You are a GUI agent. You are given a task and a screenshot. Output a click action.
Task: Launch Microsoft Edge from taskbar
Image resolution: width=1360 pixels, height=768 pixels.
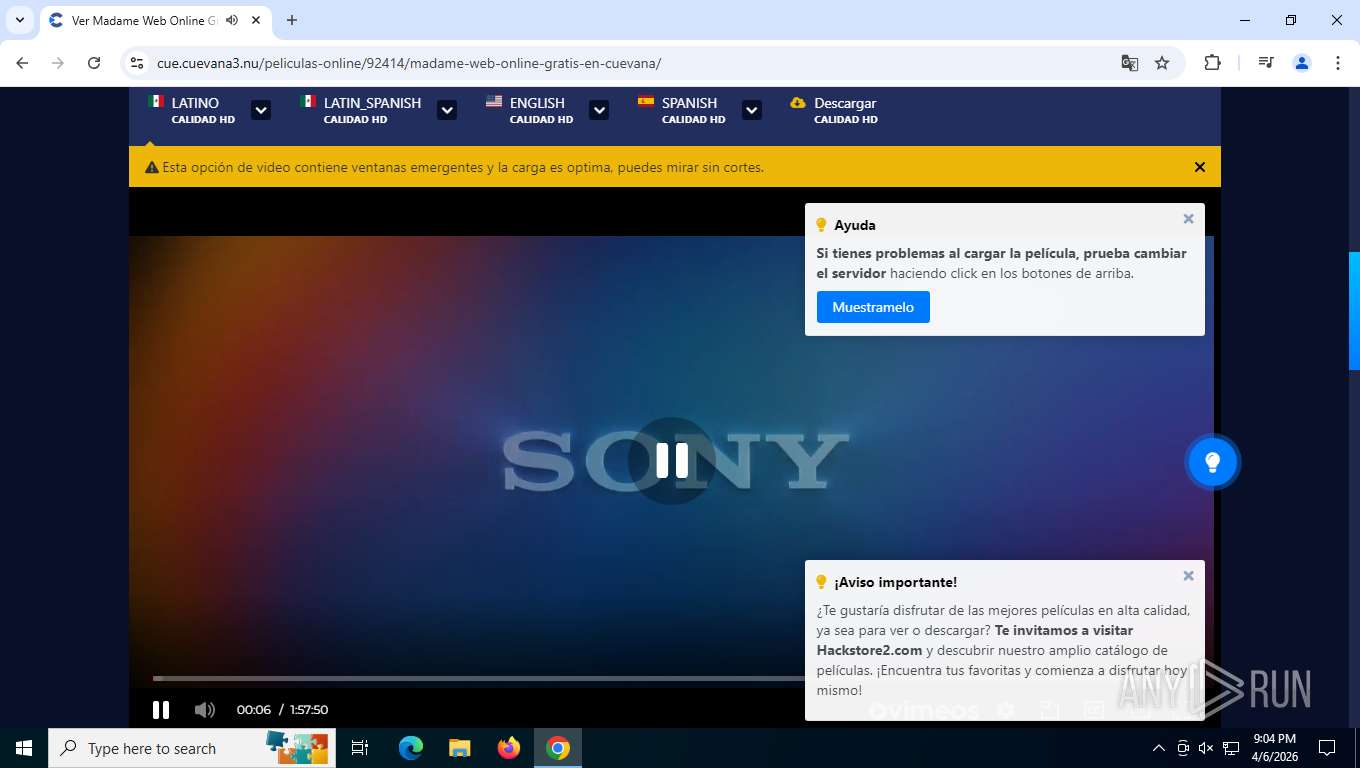pyautogui.click(x=410, y=748)
